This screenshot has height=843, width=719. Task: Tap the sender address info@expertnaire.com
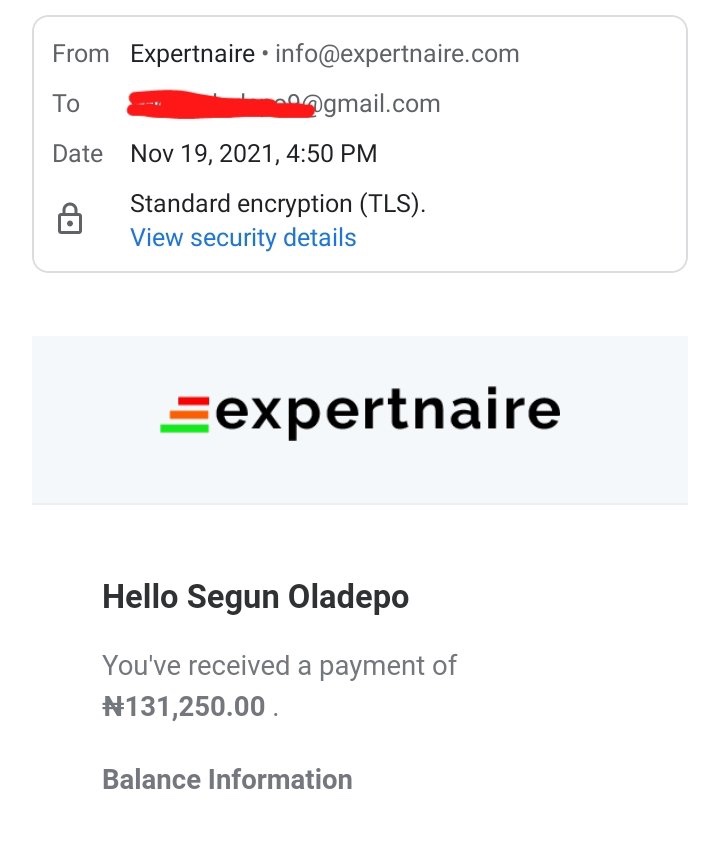point(397,54)
